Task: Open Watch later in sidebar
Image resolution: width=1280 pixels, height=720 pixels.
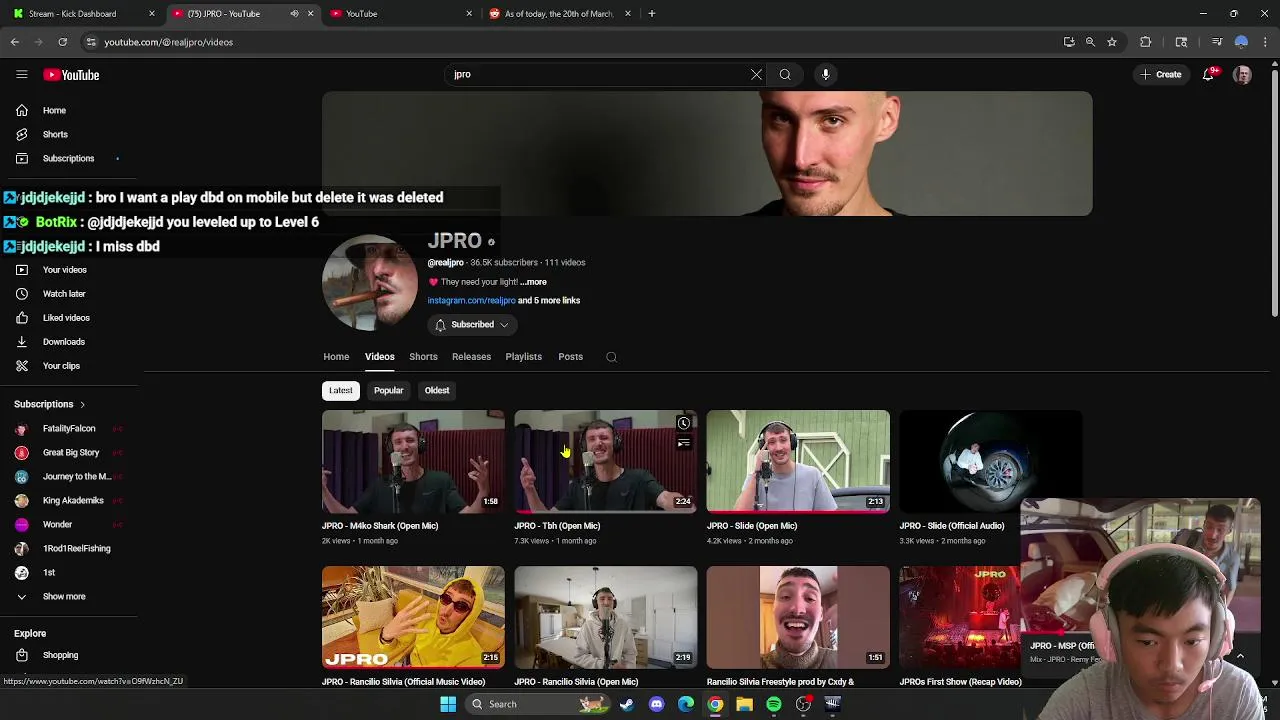Action: (x=64, y=294)
